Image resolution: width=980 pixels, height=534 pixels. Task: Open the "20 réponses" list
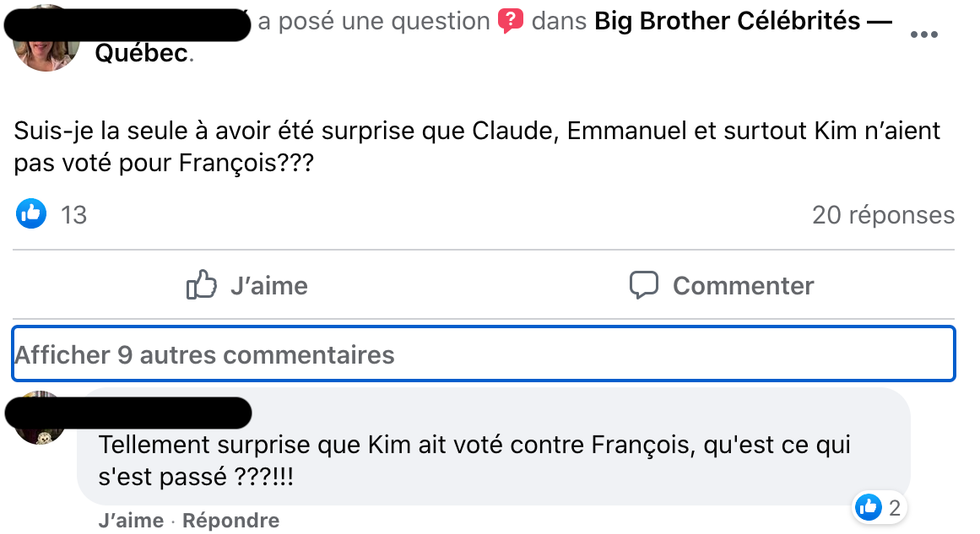point(883,214)
